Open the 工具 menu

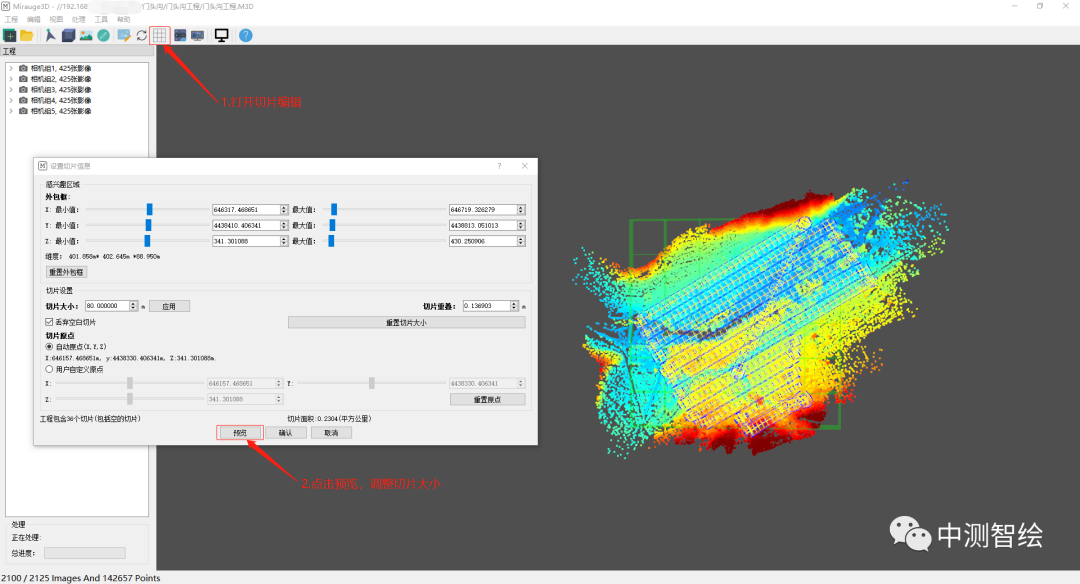[101, 19]
